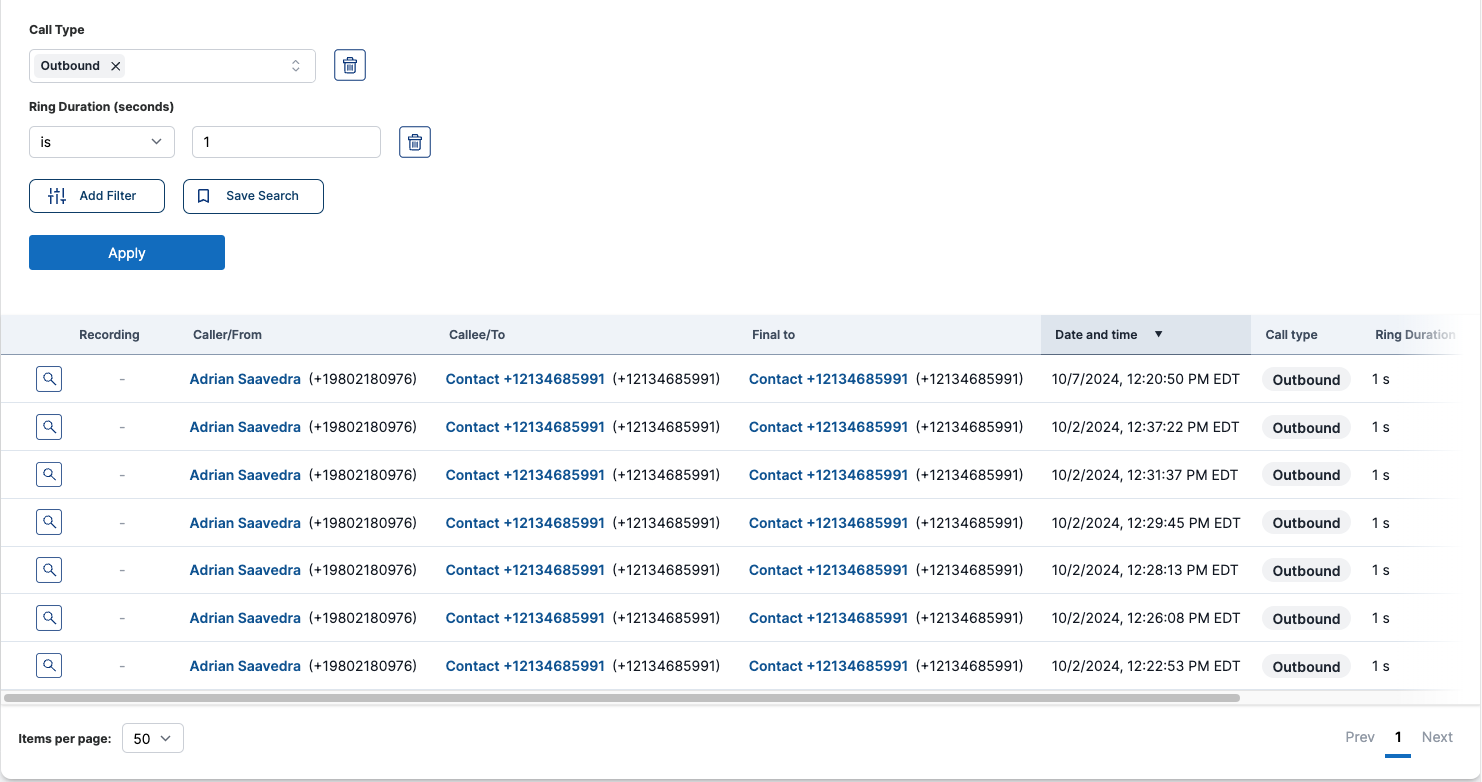Click the Save Search button
Image resolution: width=1482 pixels, height=782 pixels.
pos(253,196)
